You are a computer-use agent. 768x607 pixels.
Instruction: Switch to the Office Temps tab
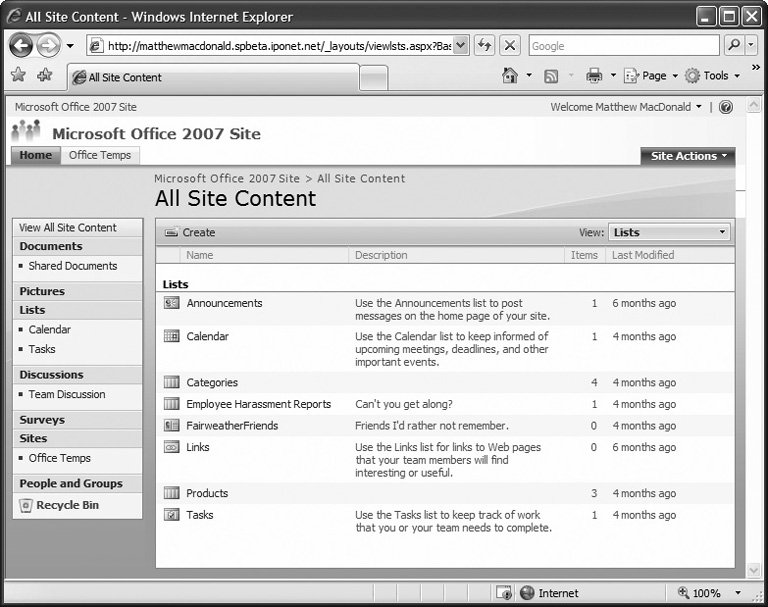[99, 155]
